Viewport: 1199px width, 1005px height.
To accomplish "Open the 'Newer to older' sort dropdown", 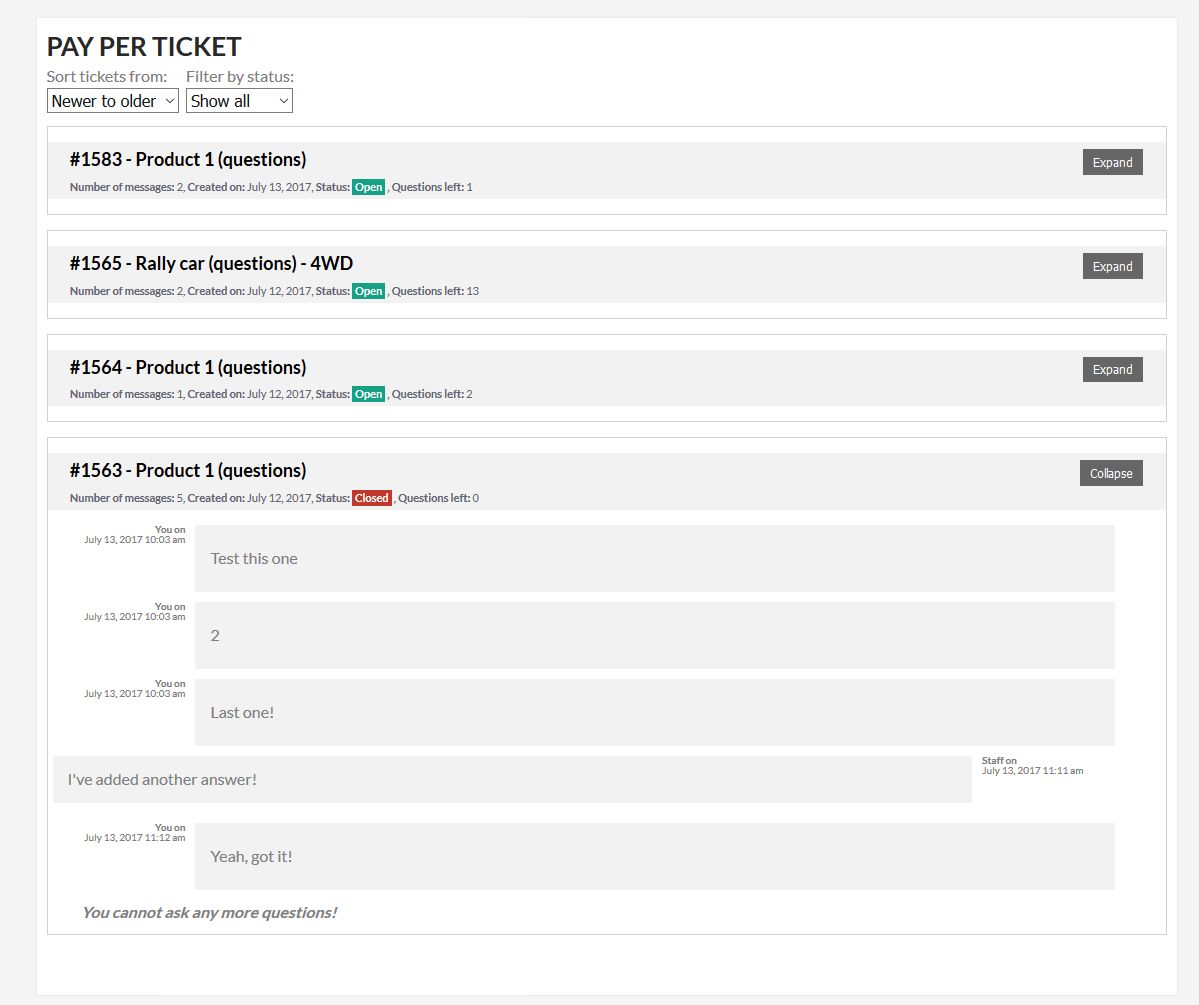I will [112, 101].
